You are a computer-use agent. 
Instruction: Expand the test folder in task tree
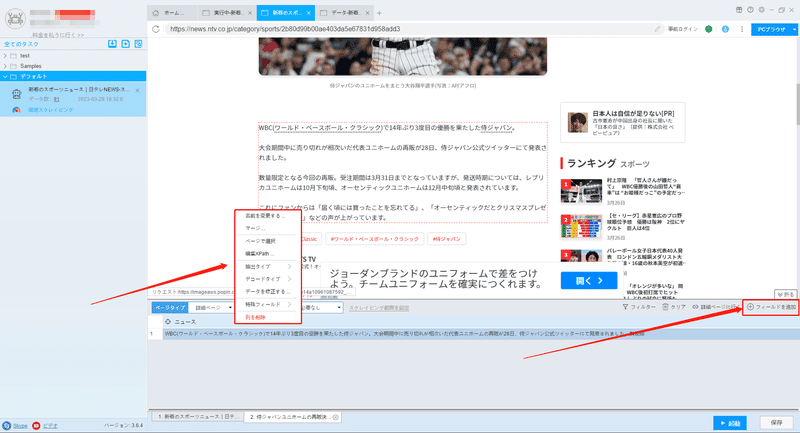[5, 56]
